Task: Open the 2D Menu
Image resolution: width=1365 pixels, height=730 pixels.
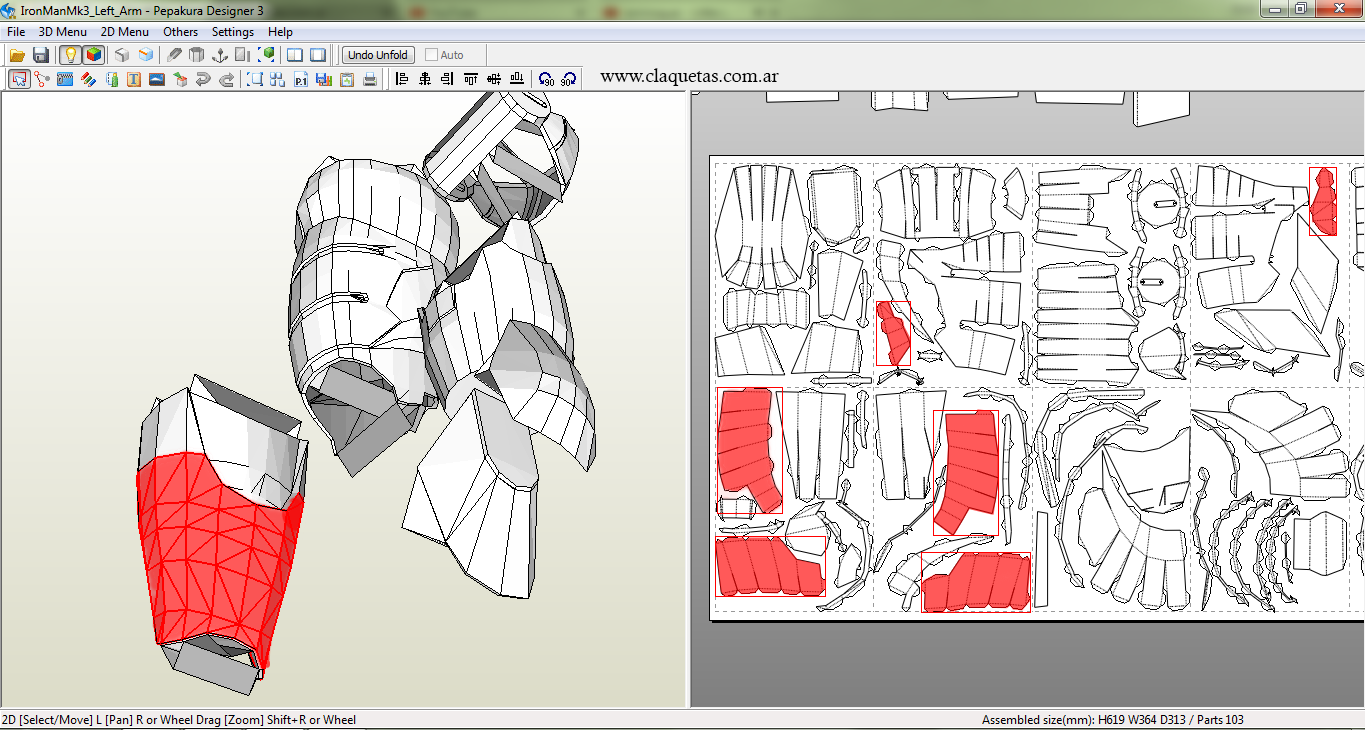Action: click(x=125, y=32)
